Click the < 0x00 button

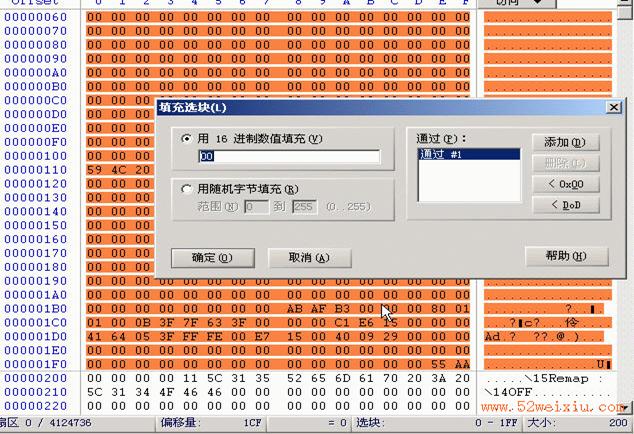tap(565, 184)
